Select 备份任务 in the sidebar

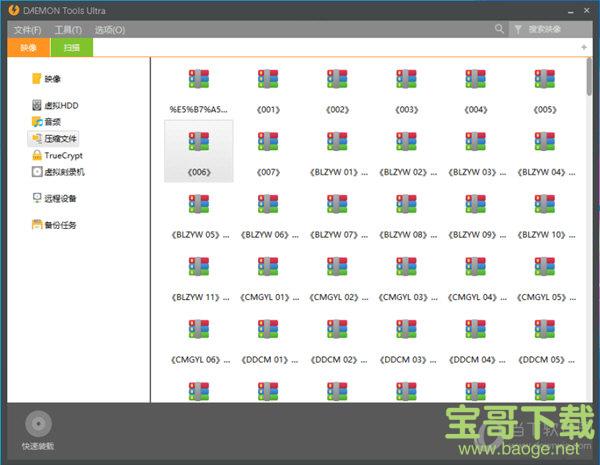click(54, 225)
